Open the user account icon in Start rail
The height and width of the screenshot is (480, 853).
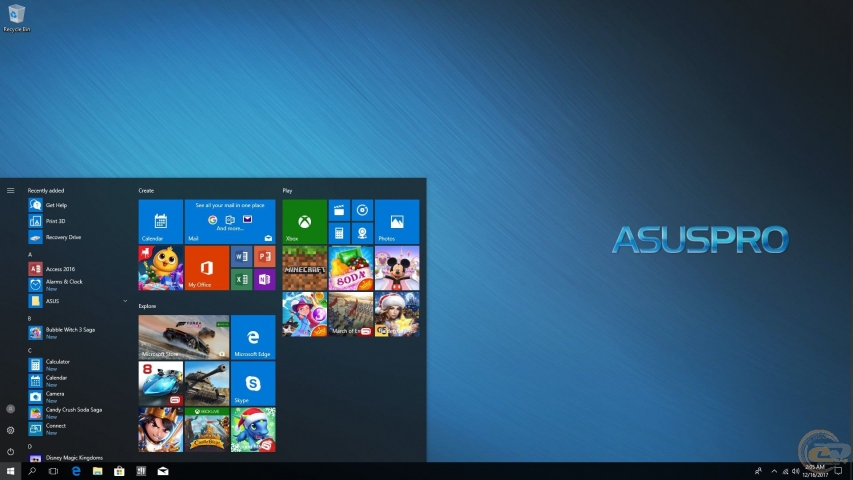(x=10, y=409)
